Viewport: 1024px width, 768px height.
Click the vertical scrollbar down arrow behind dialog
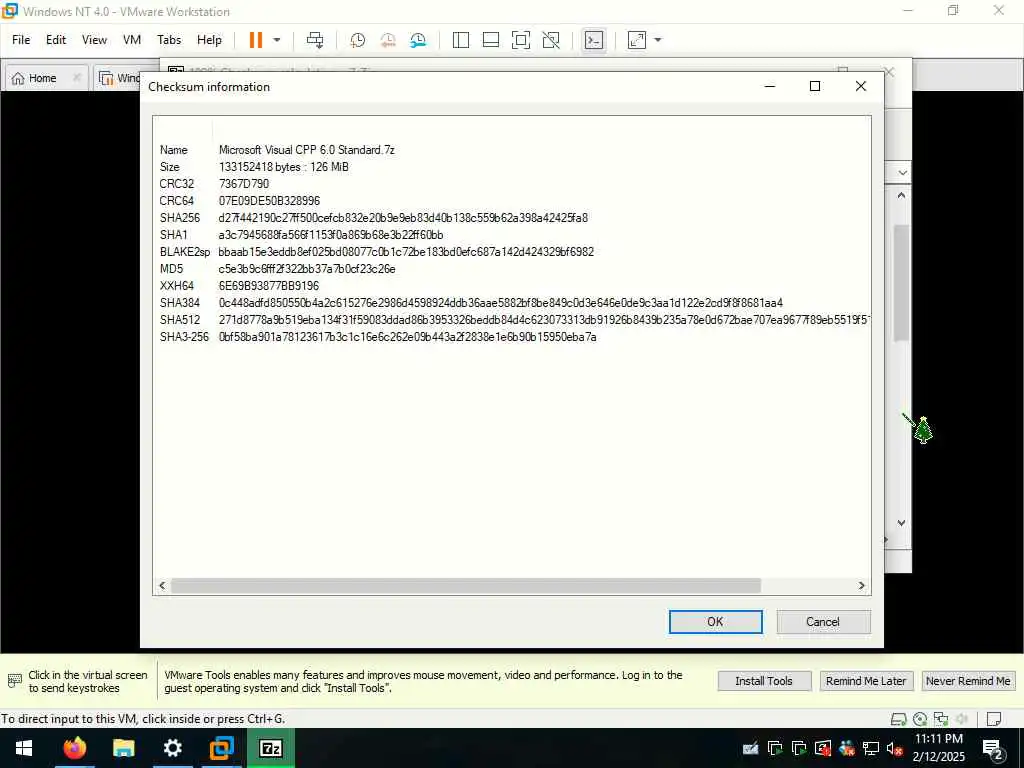[901, 522]
